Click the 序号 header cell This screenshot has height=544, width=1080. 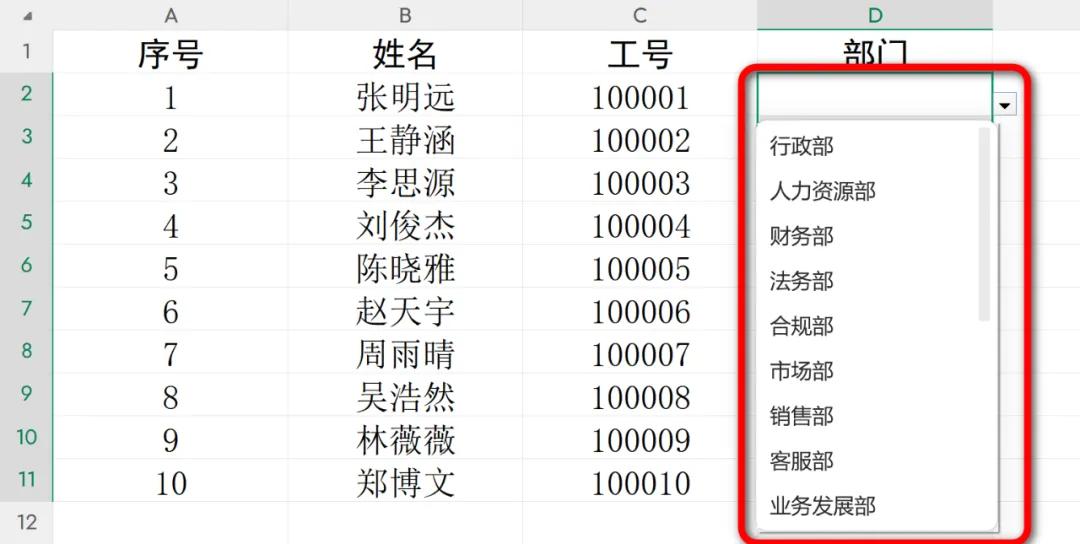(170, 52)
